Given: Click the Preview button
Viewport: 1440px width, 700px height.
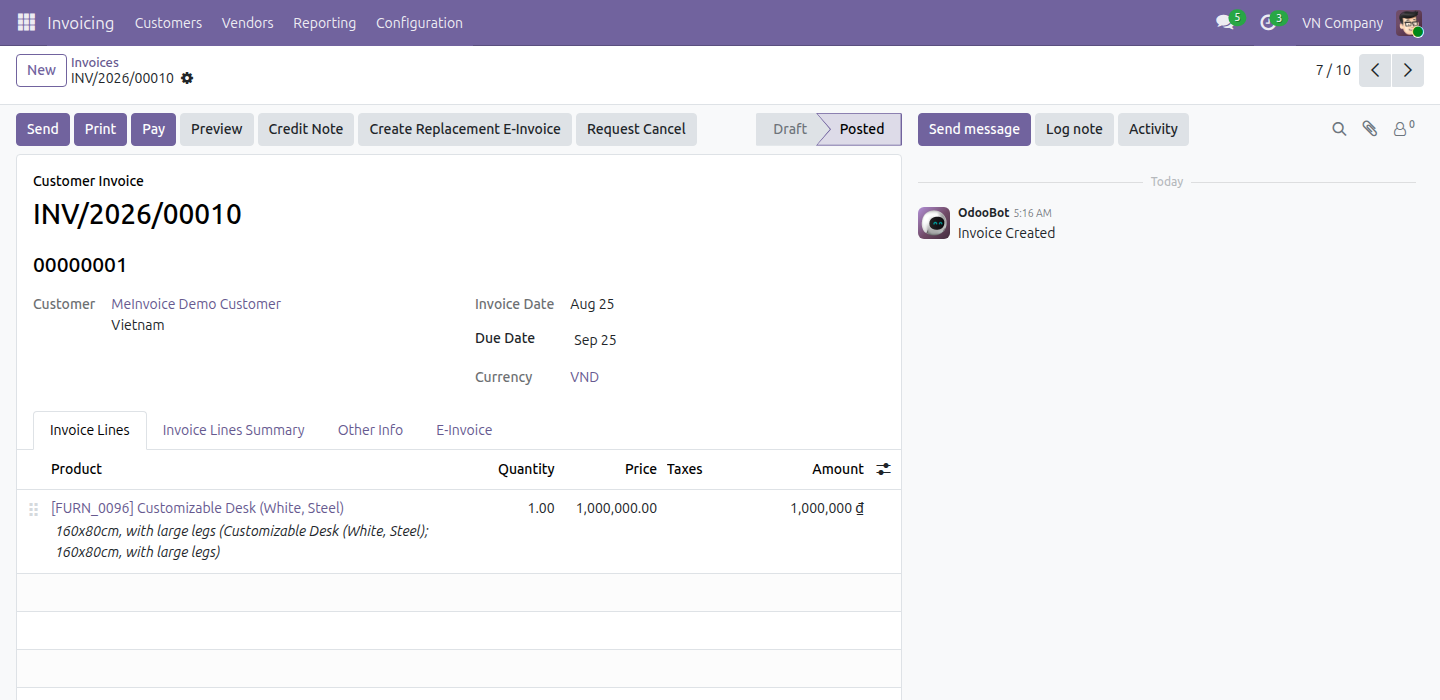Looking at the screenshot, I should point(217,129).
